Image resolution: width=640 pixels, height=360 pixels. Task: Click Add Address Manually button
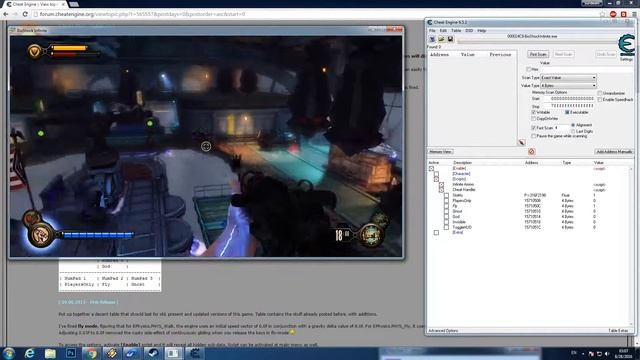coord(614,151)
